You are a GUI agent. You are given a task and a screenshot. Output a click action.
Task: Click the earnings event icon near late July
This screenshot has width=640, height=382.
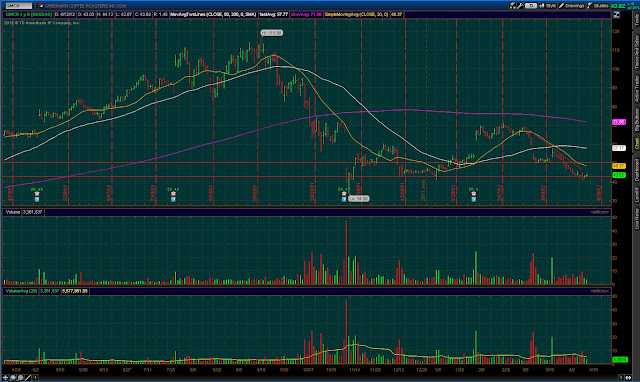pyautogui.click(x=173, y=198)
